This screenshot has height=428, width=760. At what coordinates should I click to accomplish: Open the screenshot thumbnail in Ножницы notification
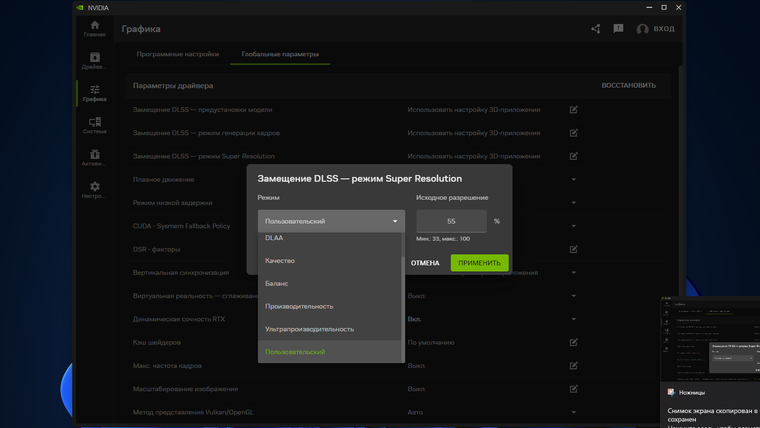point(710,339)
